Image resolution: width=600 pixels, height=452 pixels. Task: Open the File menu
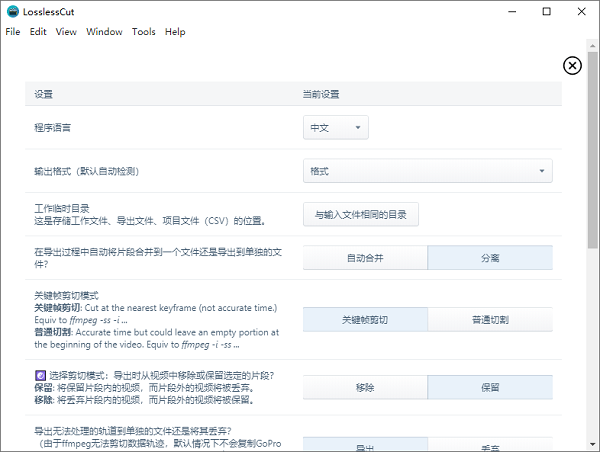(x=13, y=32)
